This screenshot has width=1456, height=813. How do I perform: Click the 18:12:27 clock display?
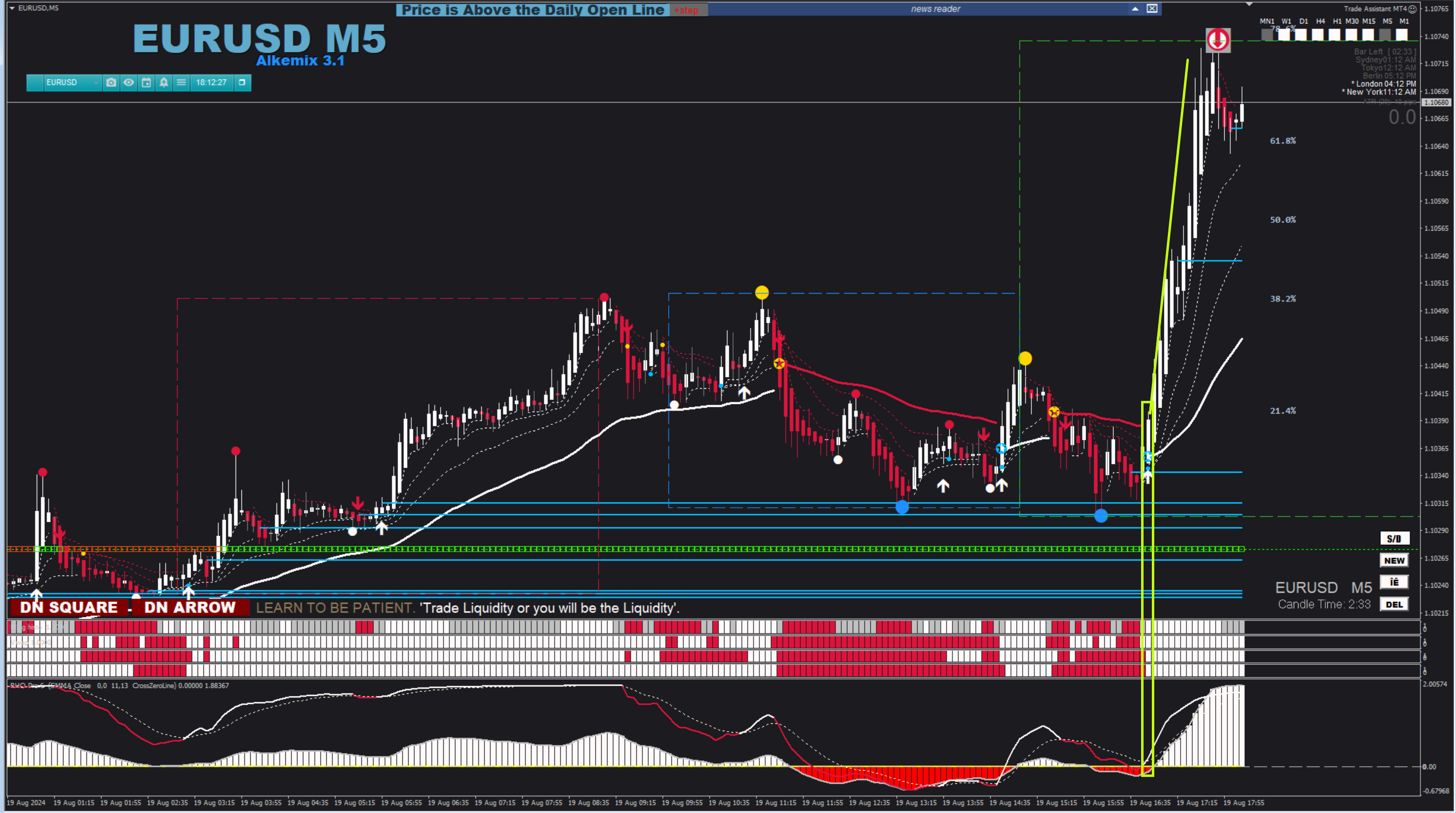tap(211, 82)
